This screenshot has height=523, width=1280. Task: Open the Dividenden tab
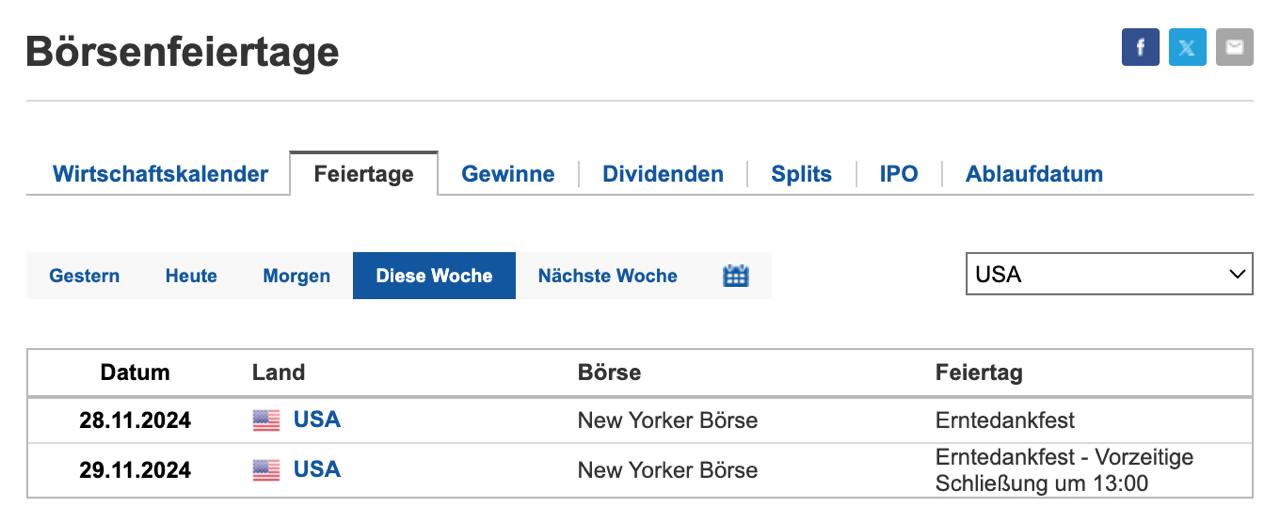coord(663,174)
